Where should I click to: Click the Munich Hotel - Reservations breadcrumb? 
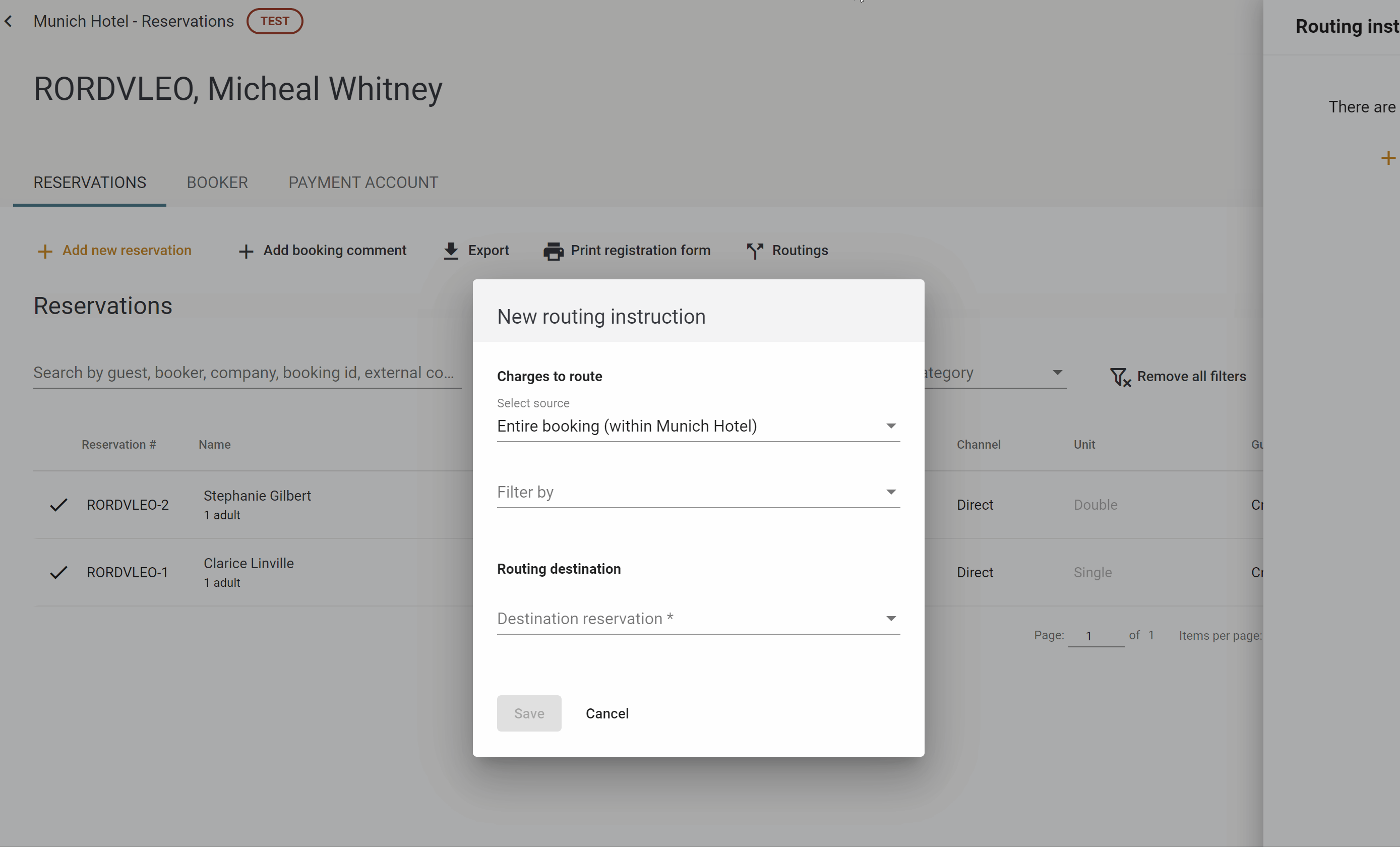coord(134,22)
